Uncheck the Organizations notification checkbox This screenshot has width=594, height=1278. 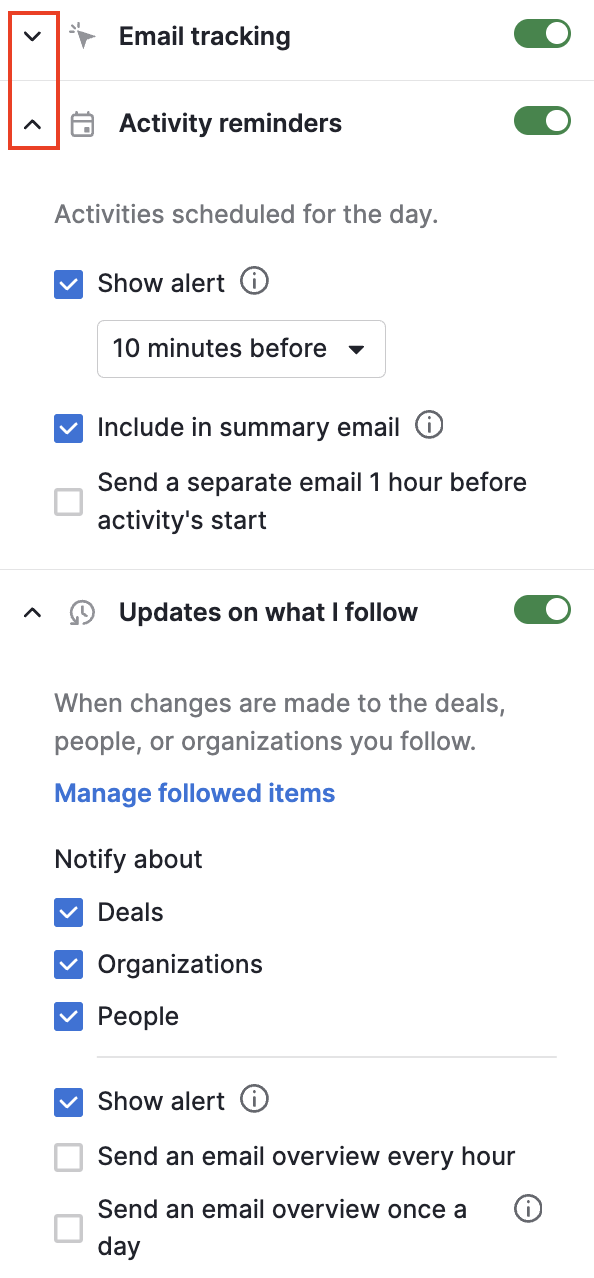[68, 964]
